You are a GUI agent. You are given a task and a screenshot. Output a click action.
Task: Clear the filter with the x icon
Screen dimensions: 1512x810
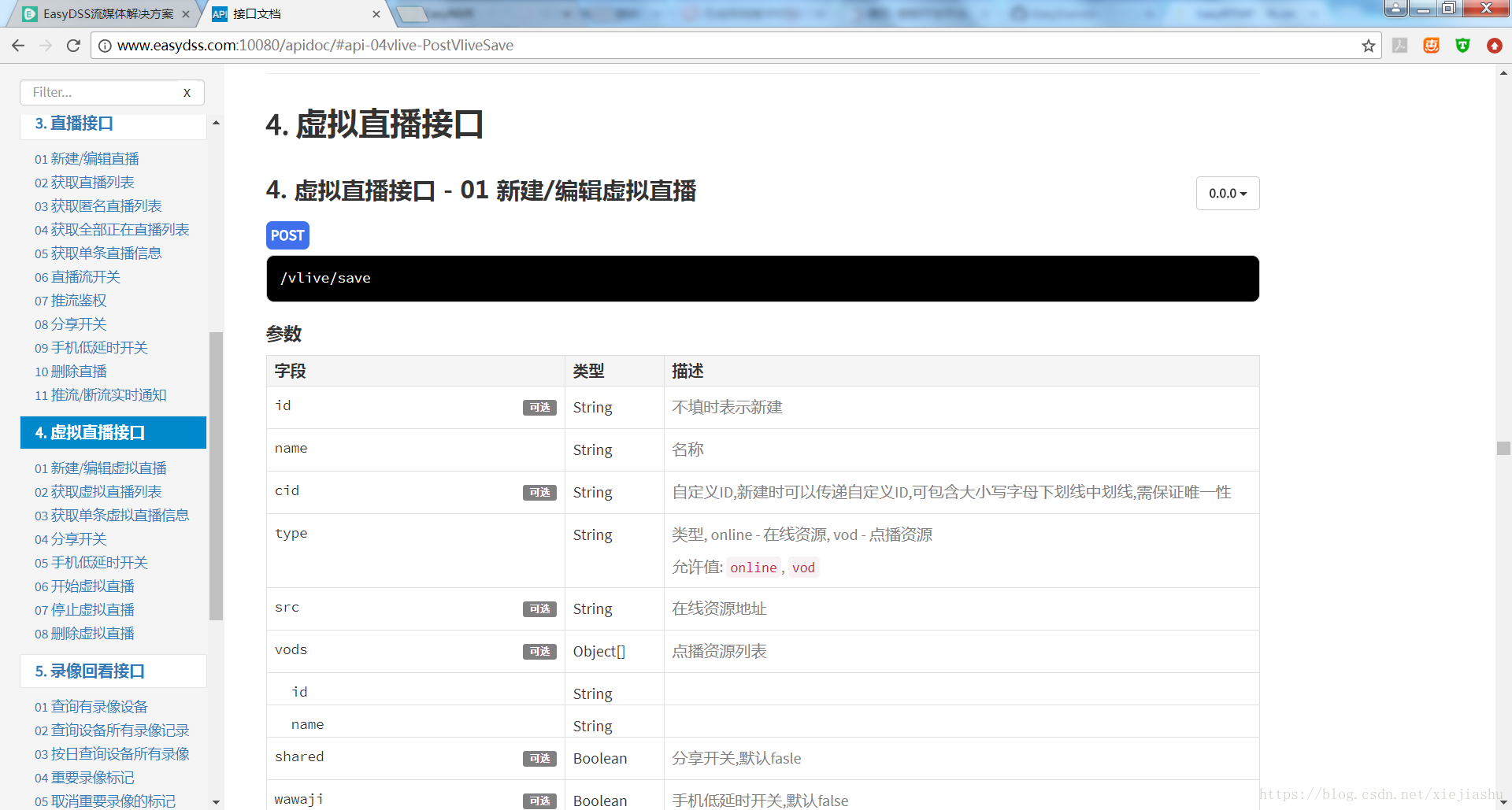click(187, 93)
